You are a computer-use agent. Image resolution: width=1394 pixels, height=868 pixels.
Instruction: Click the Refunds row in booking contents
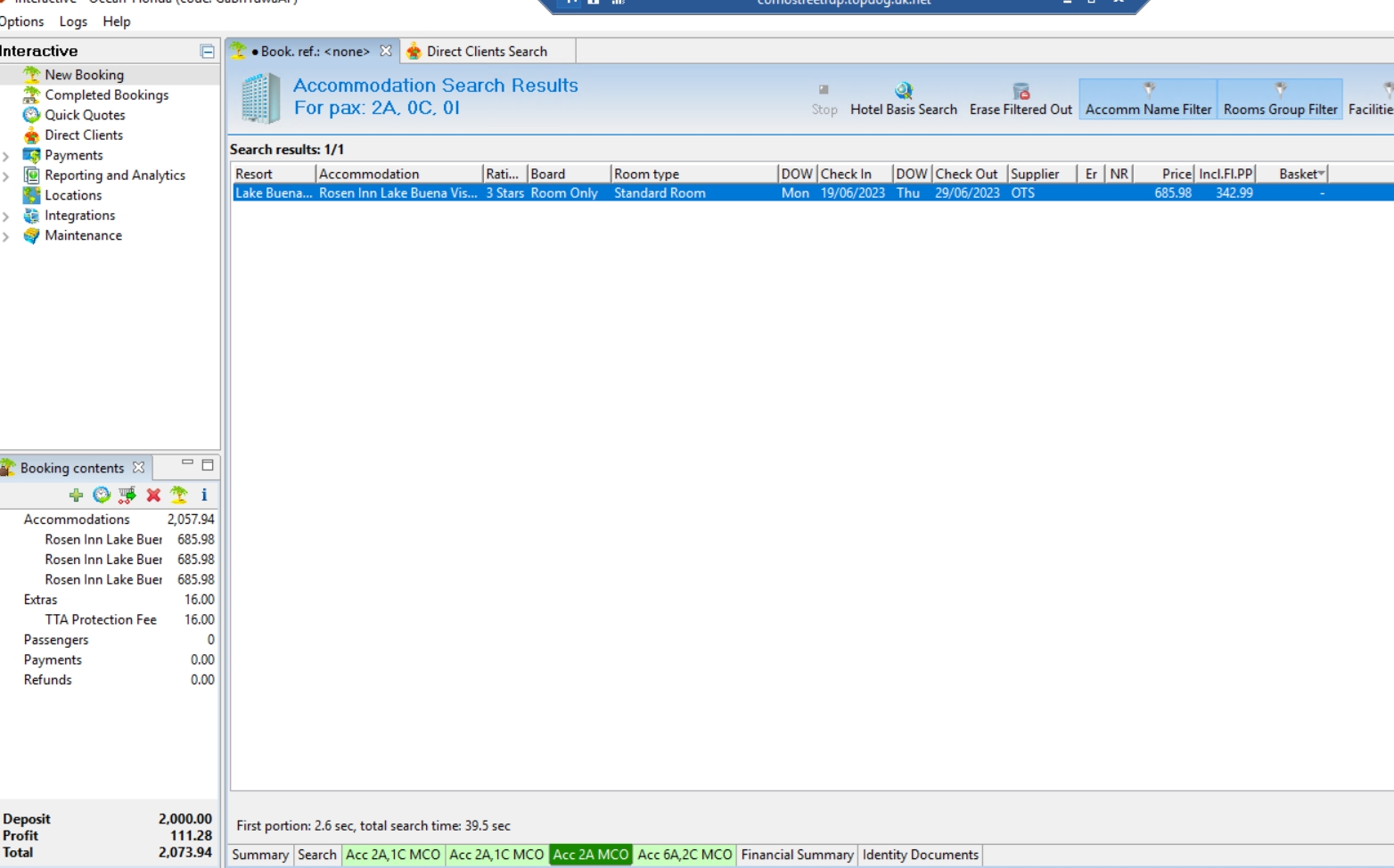110,680
